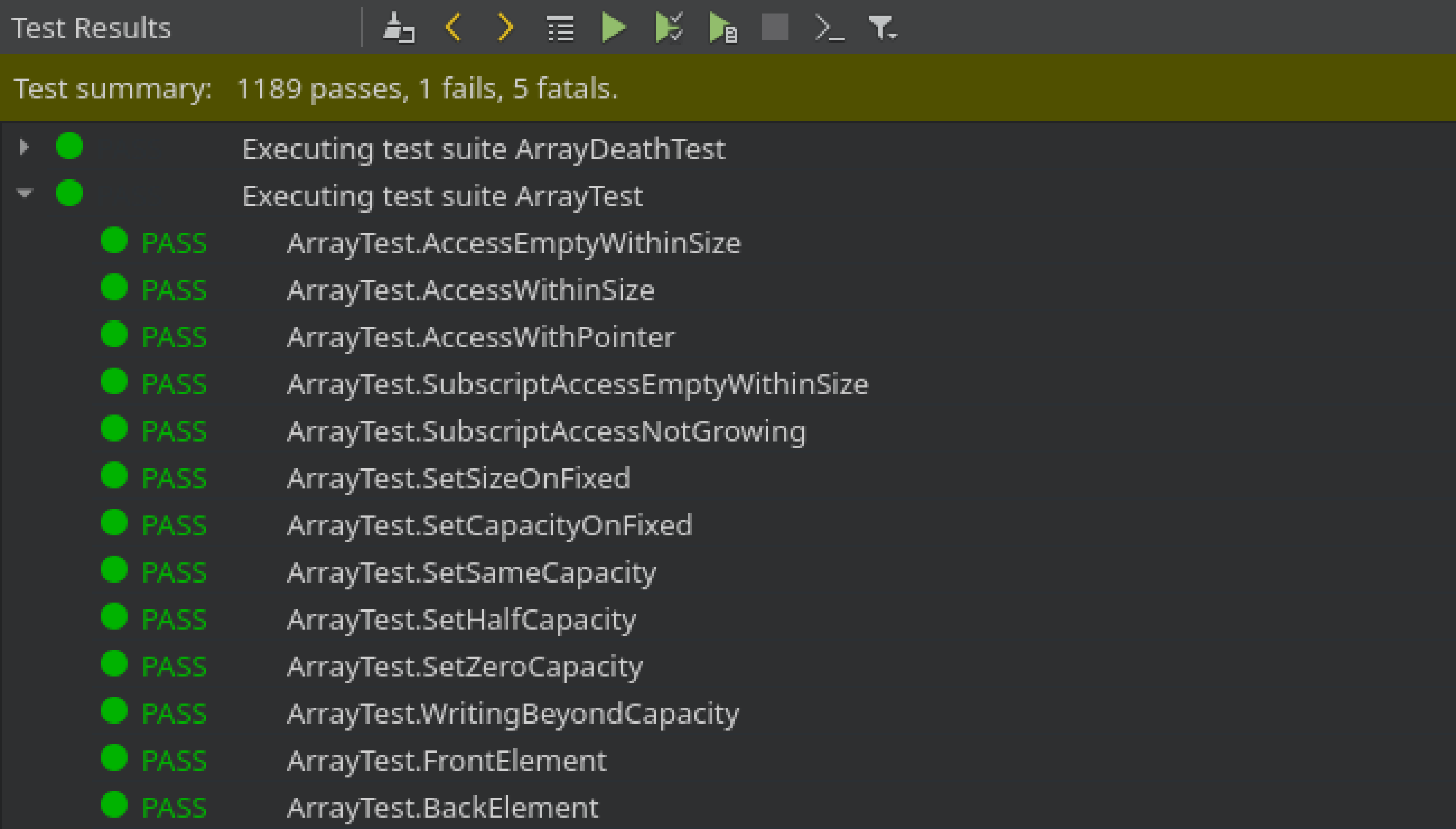
Task: Clear the test results with the broom icon
Action: 398,27
